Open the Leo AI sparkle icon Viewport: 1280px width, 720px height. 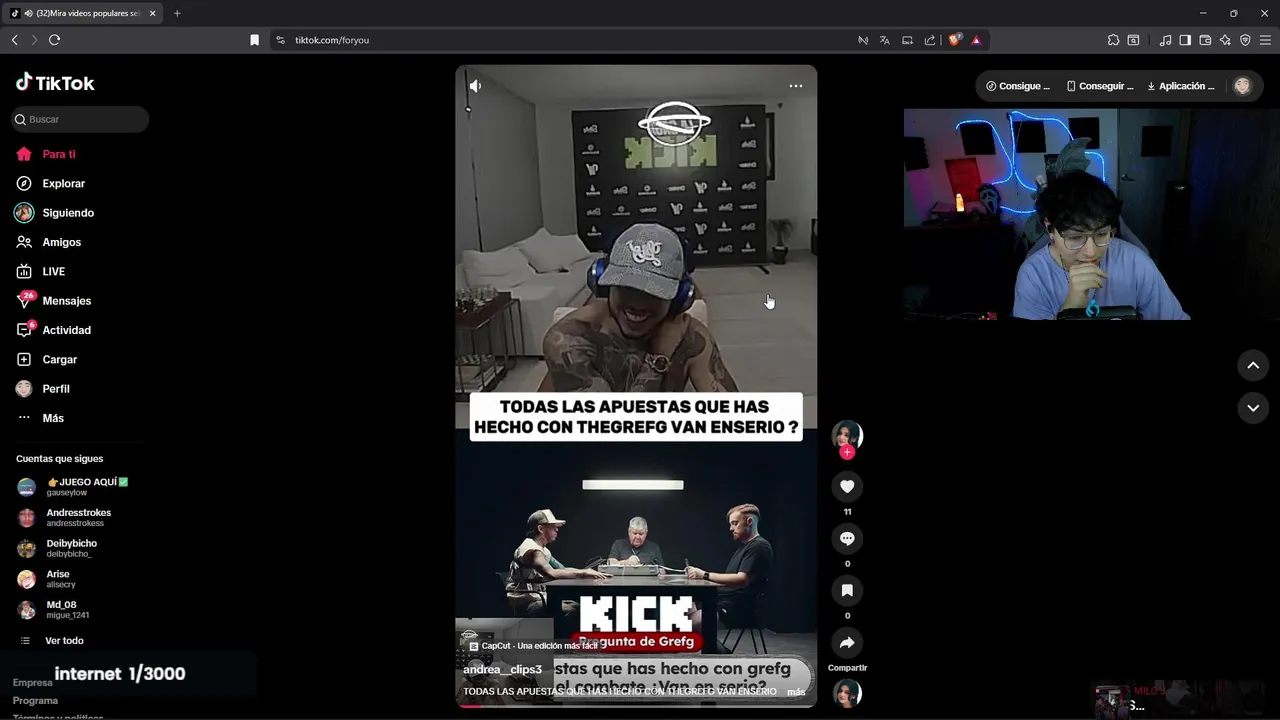[x=1225, y=40]
